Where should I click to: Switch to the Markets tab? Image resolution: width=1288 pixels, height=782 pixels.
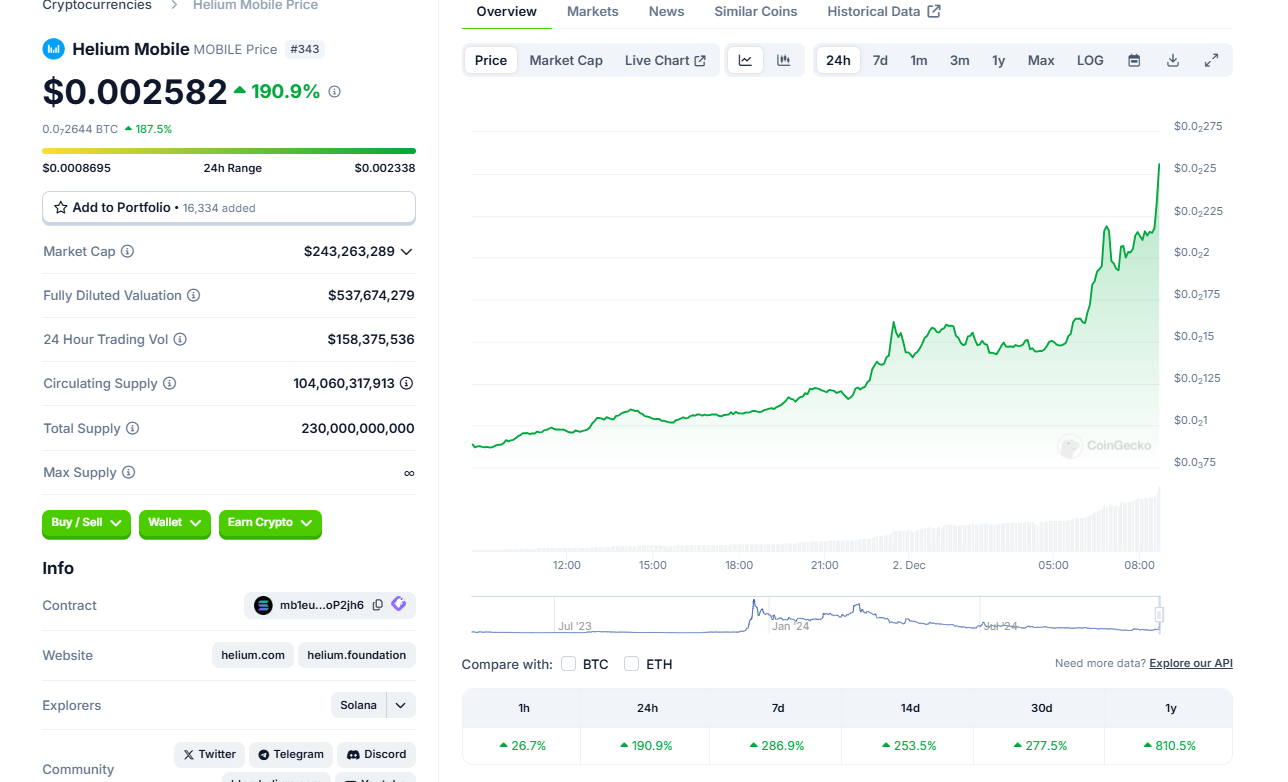(x=592, y=12)
